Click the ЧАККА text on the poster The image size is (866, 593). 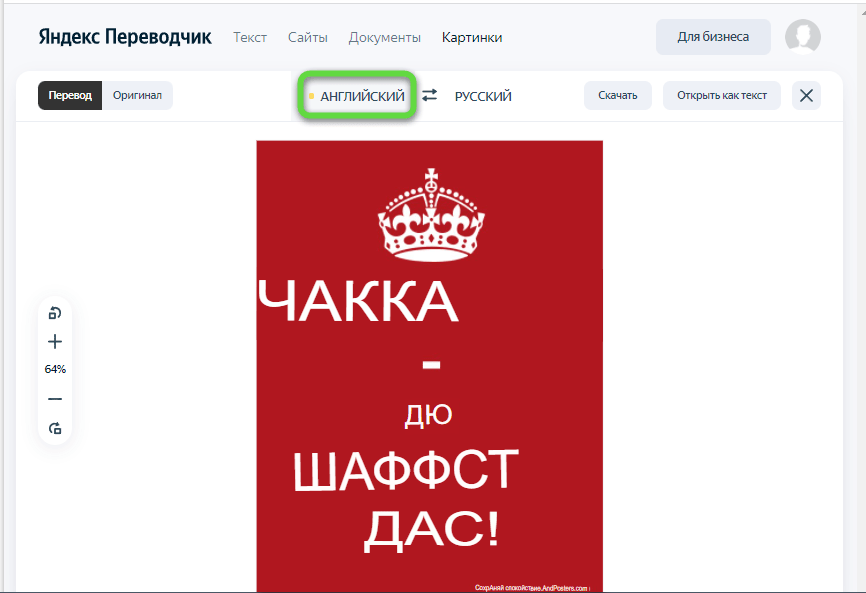tap(358, 301)
